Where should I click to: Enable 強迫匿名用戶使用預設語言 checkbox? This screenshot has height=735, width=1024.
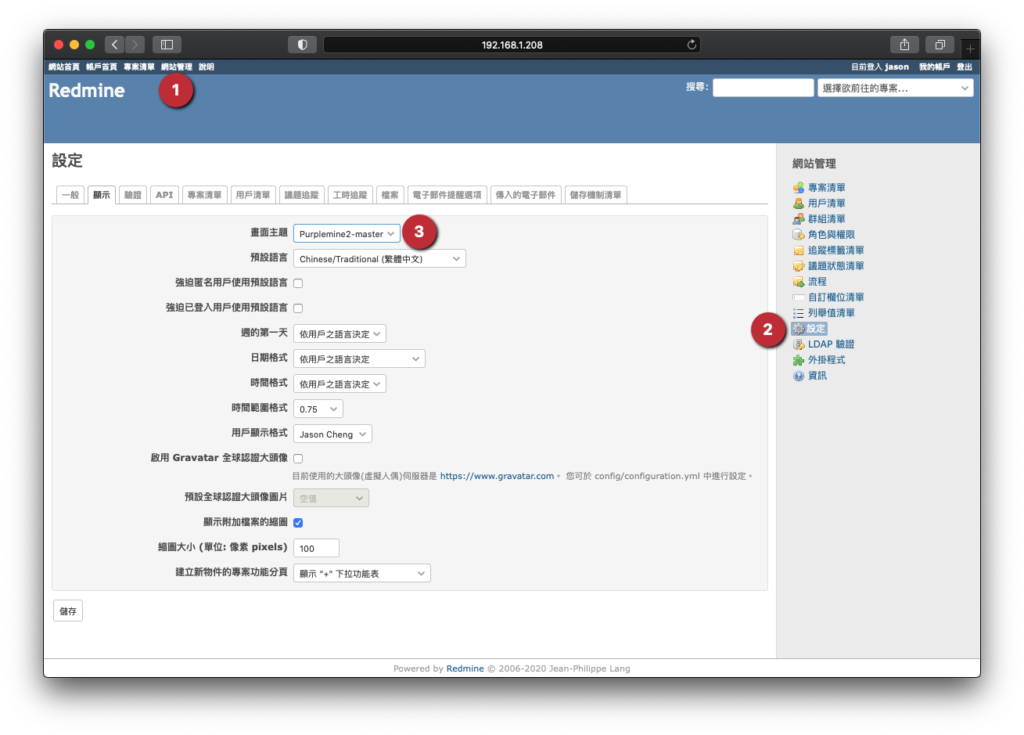(x=298, y=283)
